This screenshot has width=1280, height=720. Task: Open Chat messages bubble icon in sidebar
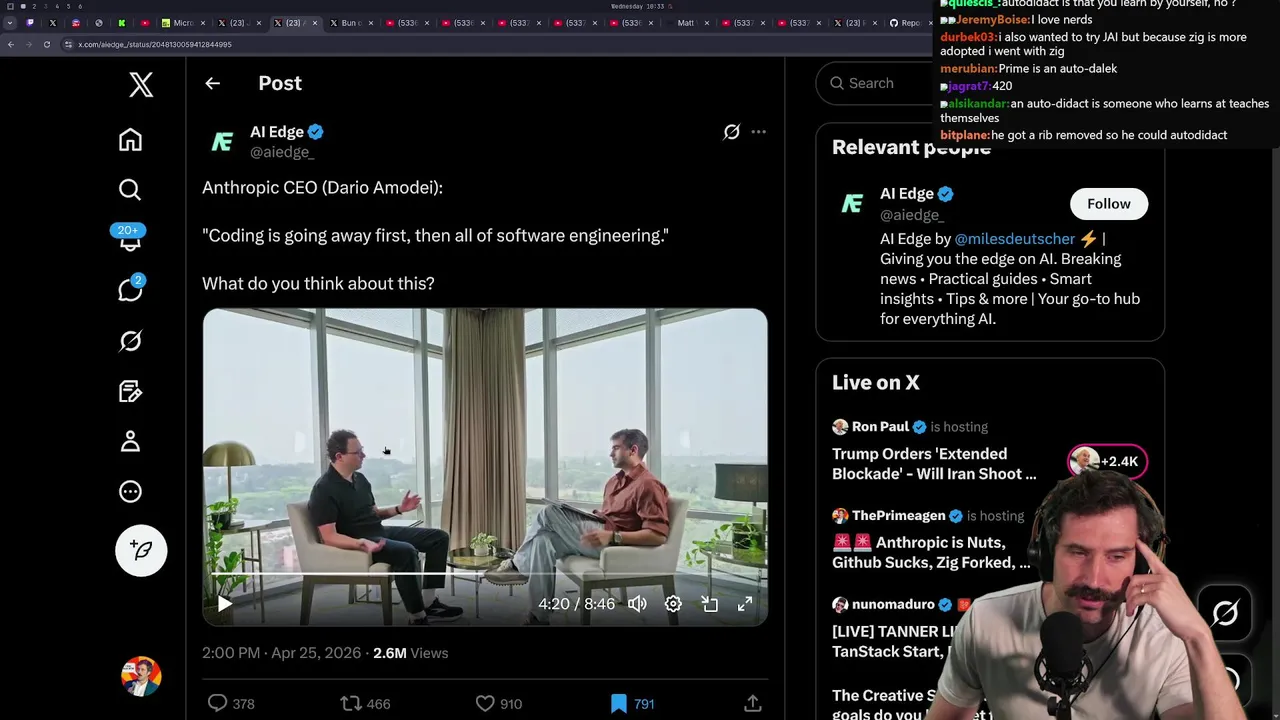point(130,289)
